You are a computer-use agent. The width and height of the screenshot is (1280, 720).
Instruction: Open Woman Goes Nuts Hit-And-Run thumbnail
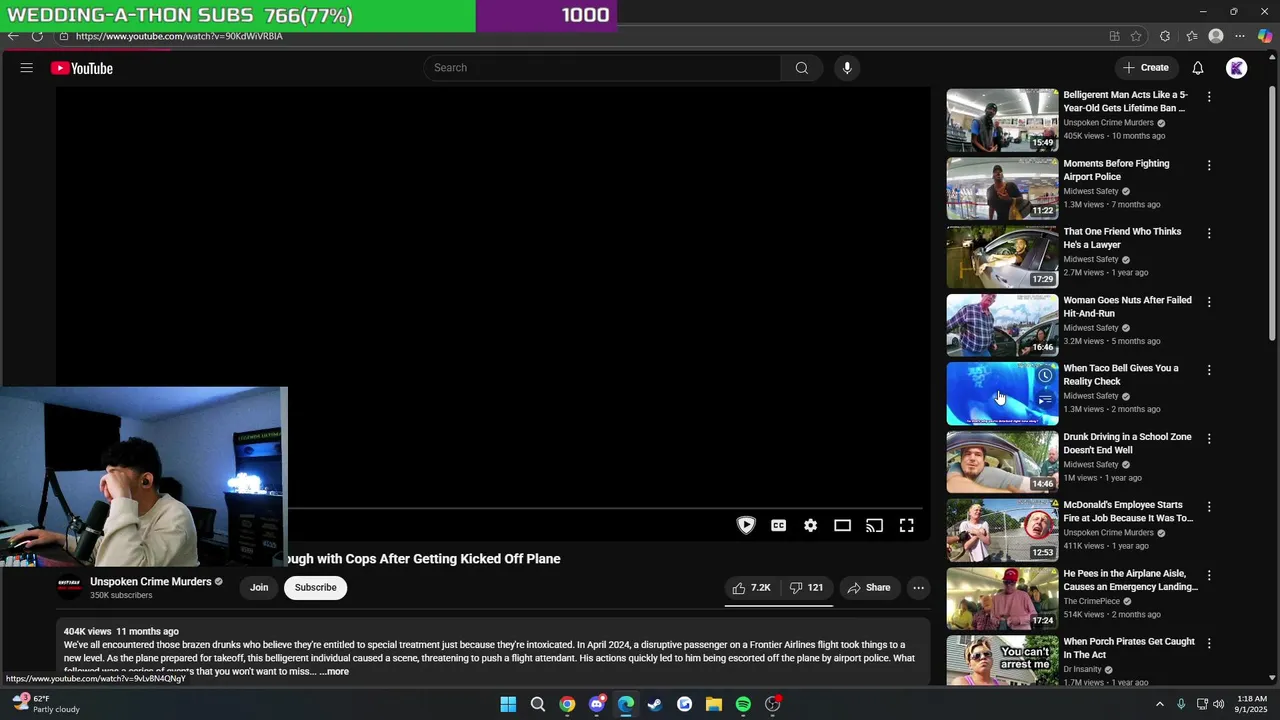point(1002,325)
